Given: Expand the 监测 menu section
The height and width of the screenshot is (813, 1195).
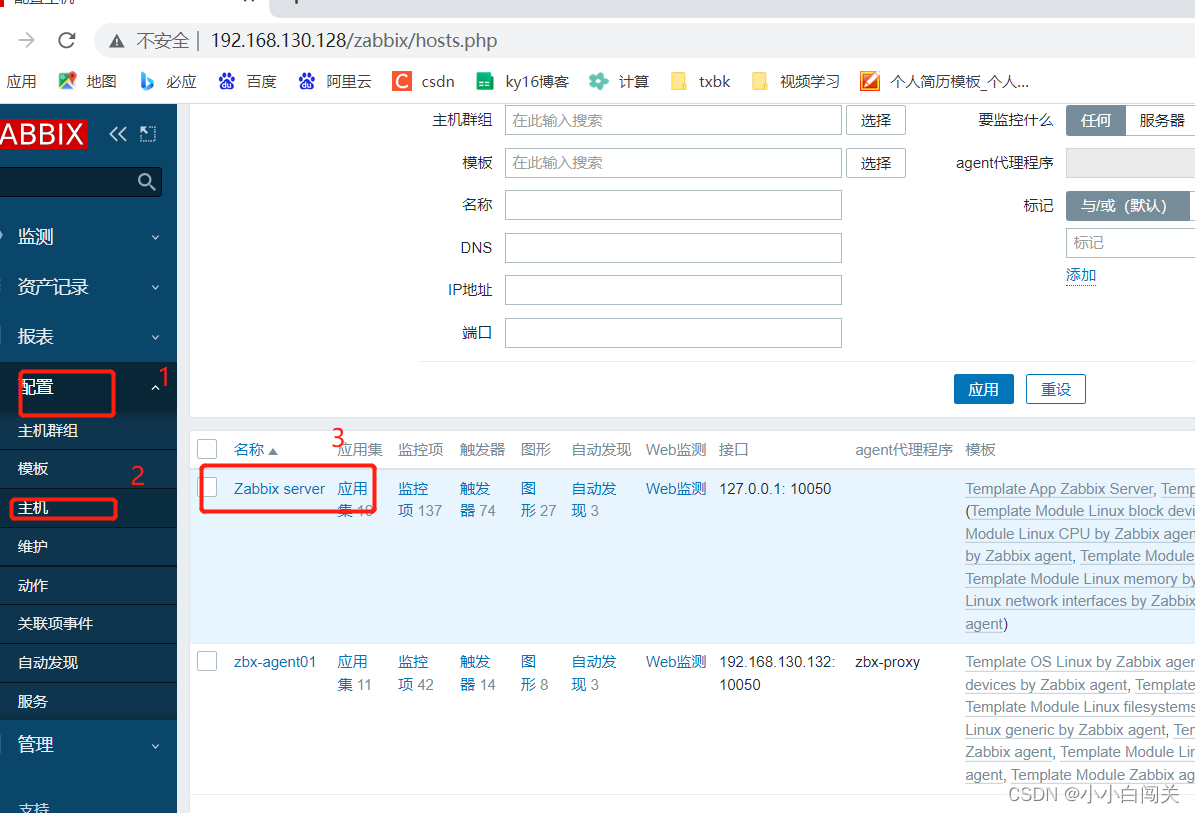Looking at the screenshot, I should pos(88,237).
